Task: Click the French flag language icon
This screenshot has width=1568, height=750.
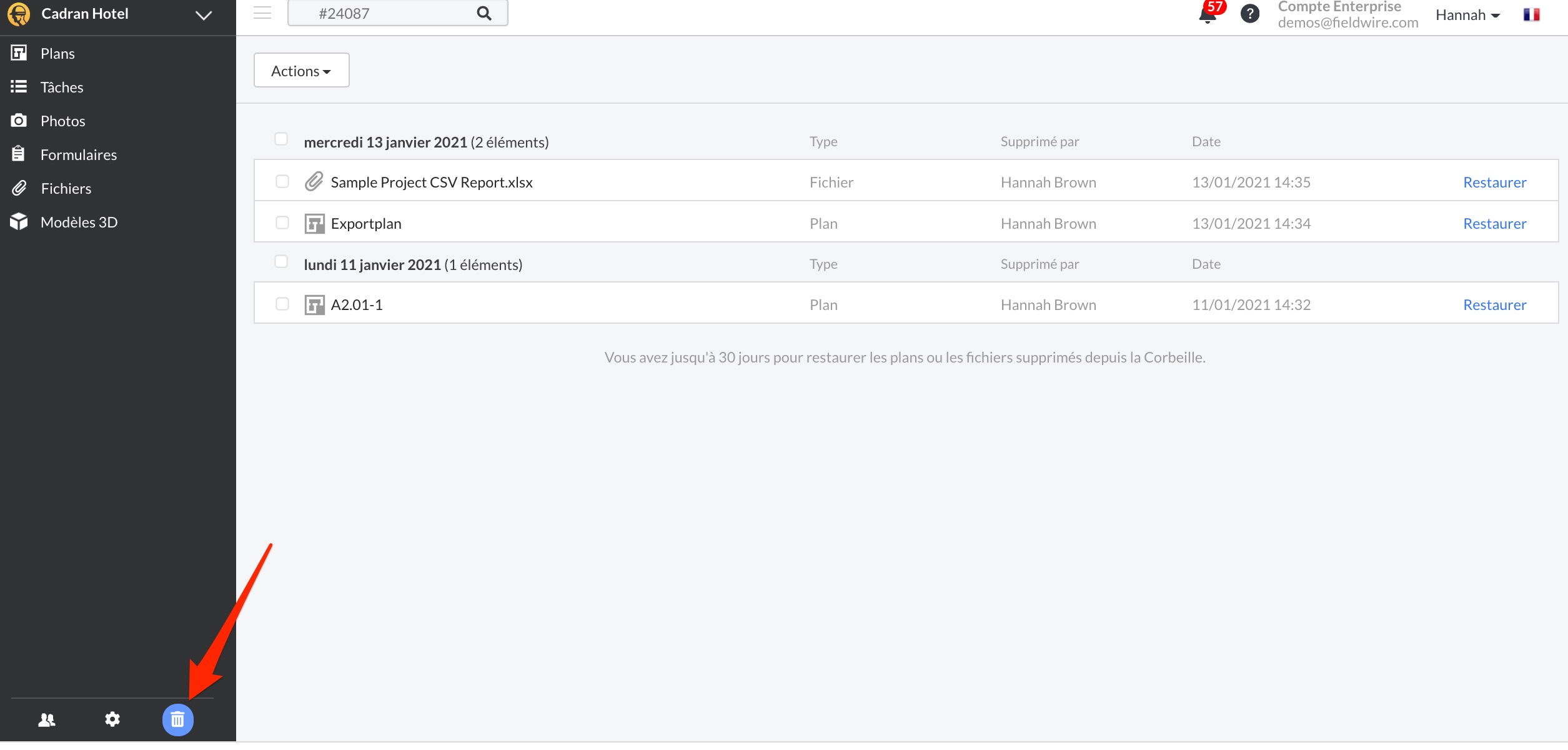Action: point(1531,14)
